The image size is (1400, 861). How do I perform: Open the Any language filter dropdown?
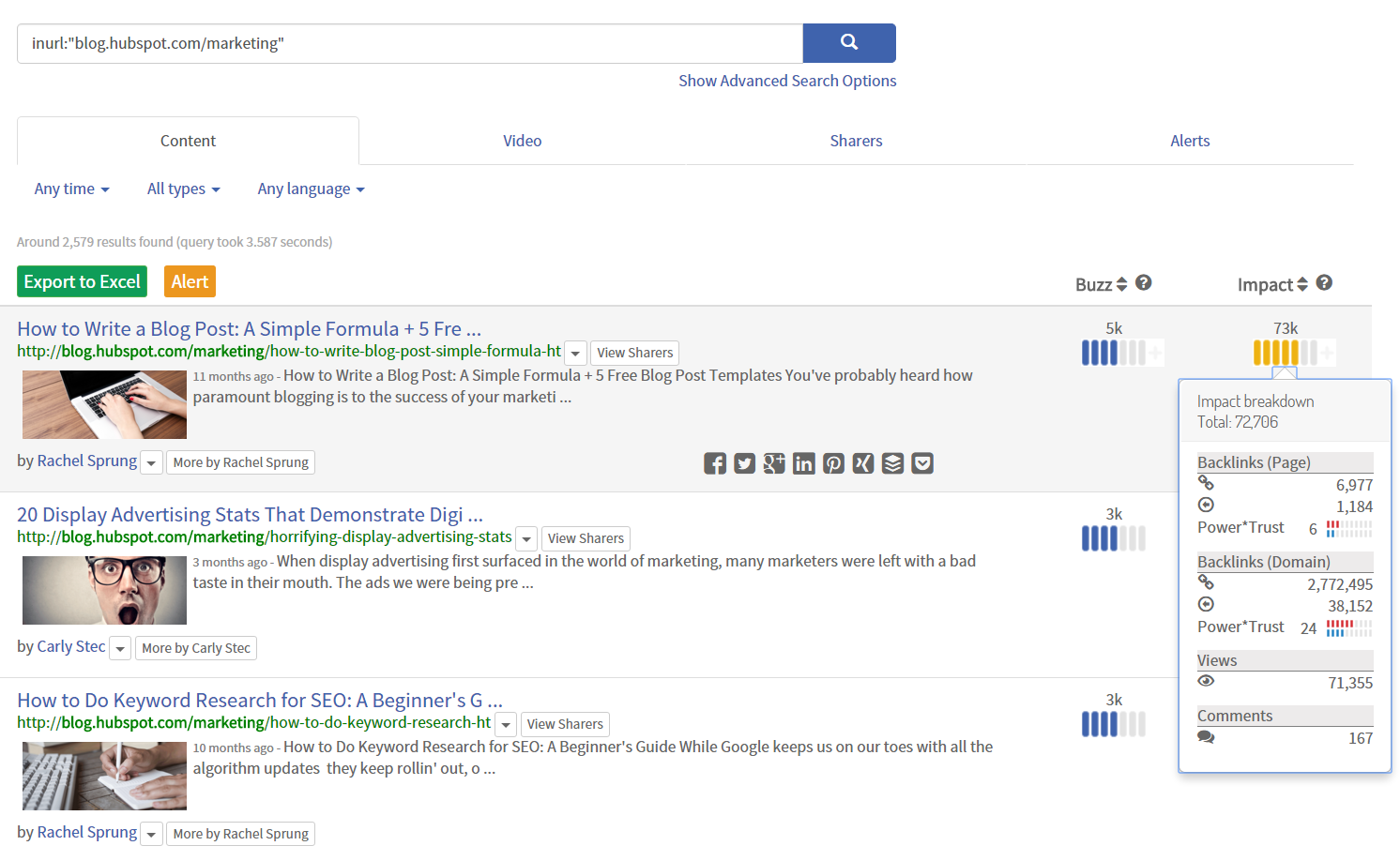click(x=311, y=189)
